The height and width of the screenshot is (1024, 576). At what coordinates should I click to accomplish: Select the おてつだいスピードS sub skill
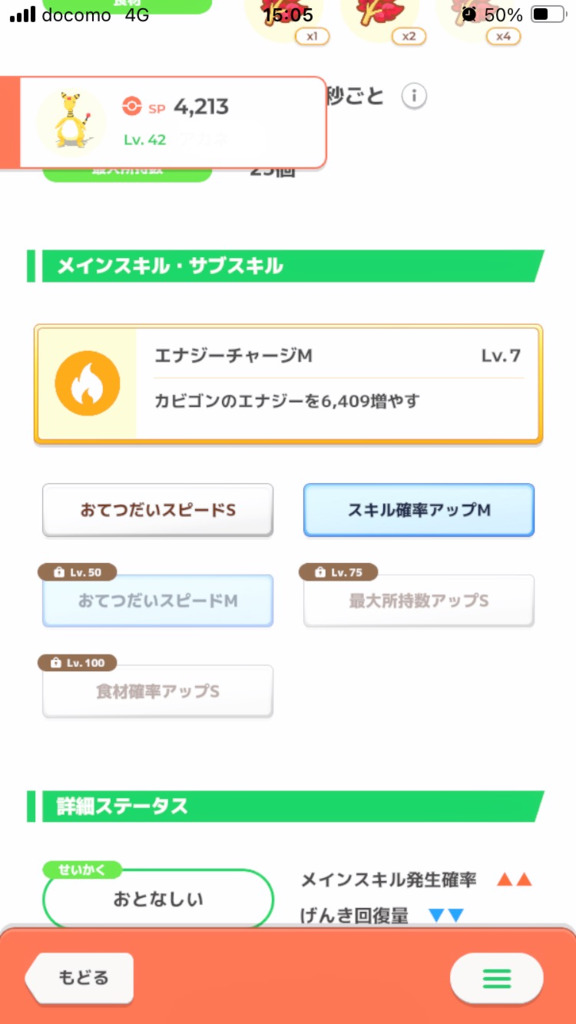coord(158,510)
